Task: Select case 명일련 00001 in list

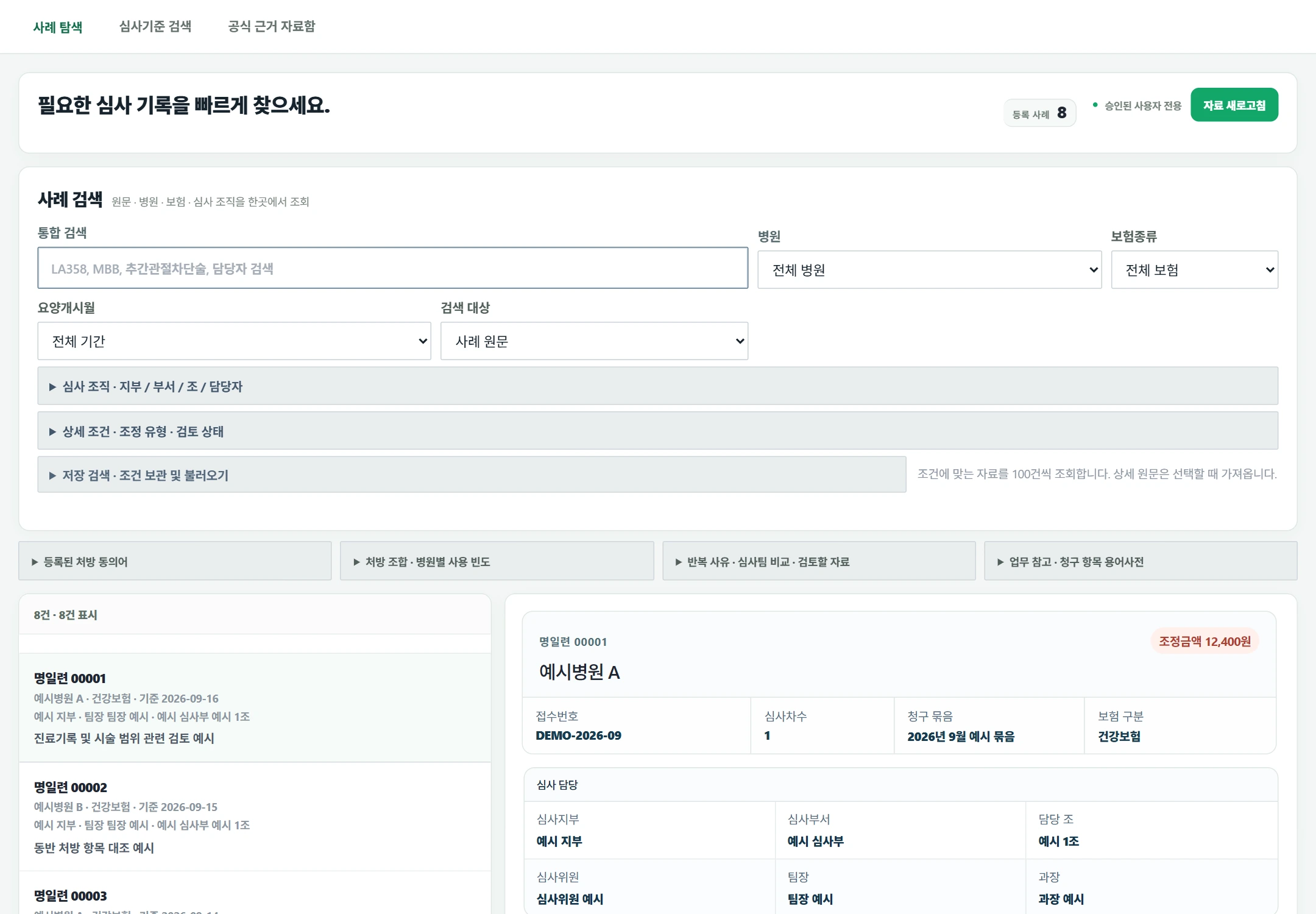Action: (255, 707)
